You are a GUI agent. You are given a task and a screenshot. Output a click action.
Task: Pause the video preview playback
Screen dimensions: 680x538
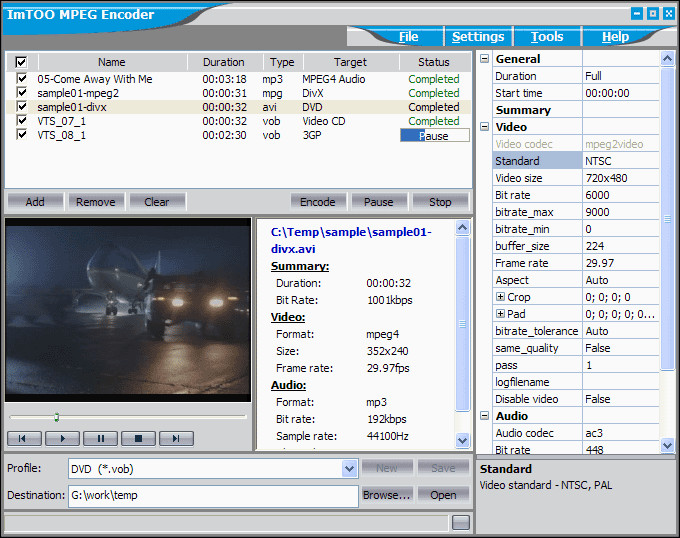point(101,439)
